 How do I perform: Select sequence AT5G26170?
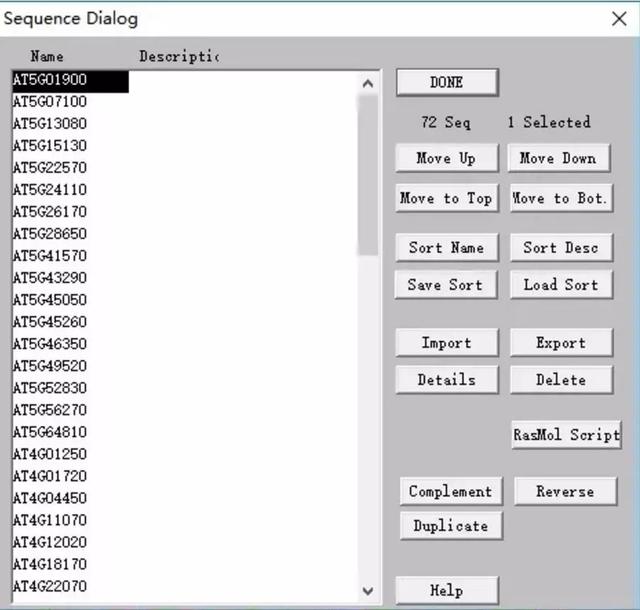(x=50, y=212)
